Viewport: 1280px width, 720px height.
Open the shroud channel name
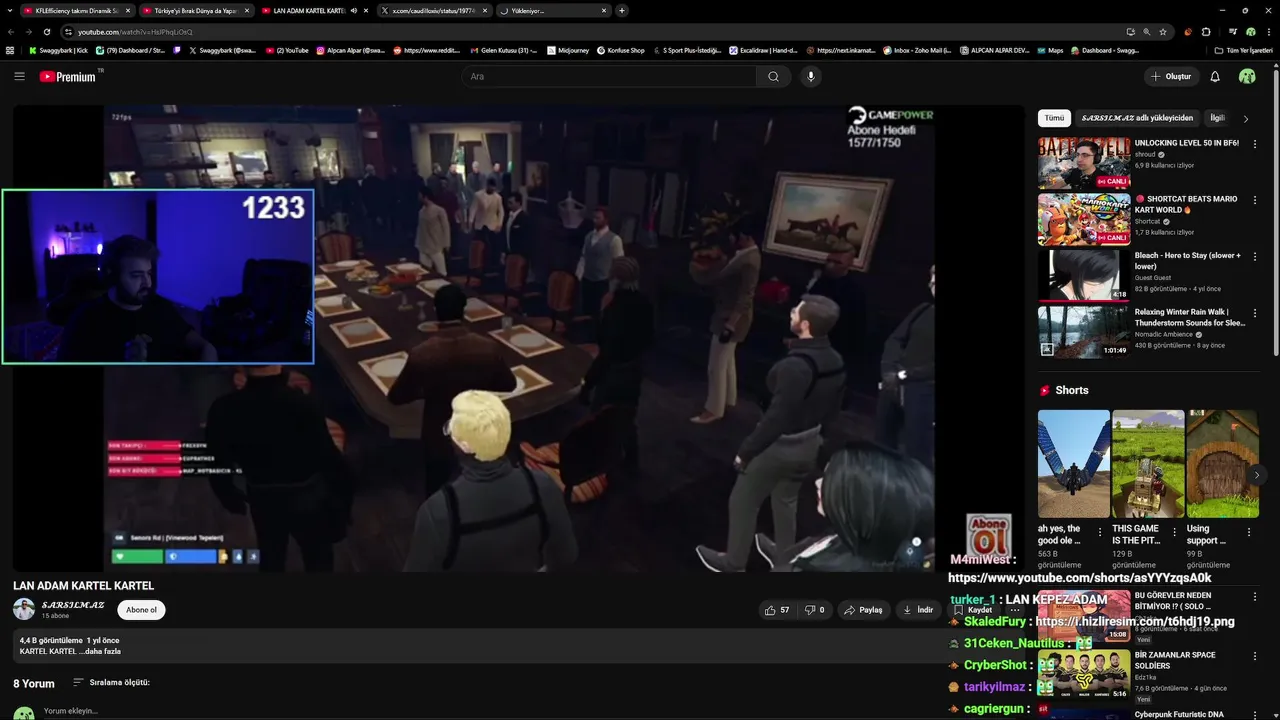(x=1145, y=155)
